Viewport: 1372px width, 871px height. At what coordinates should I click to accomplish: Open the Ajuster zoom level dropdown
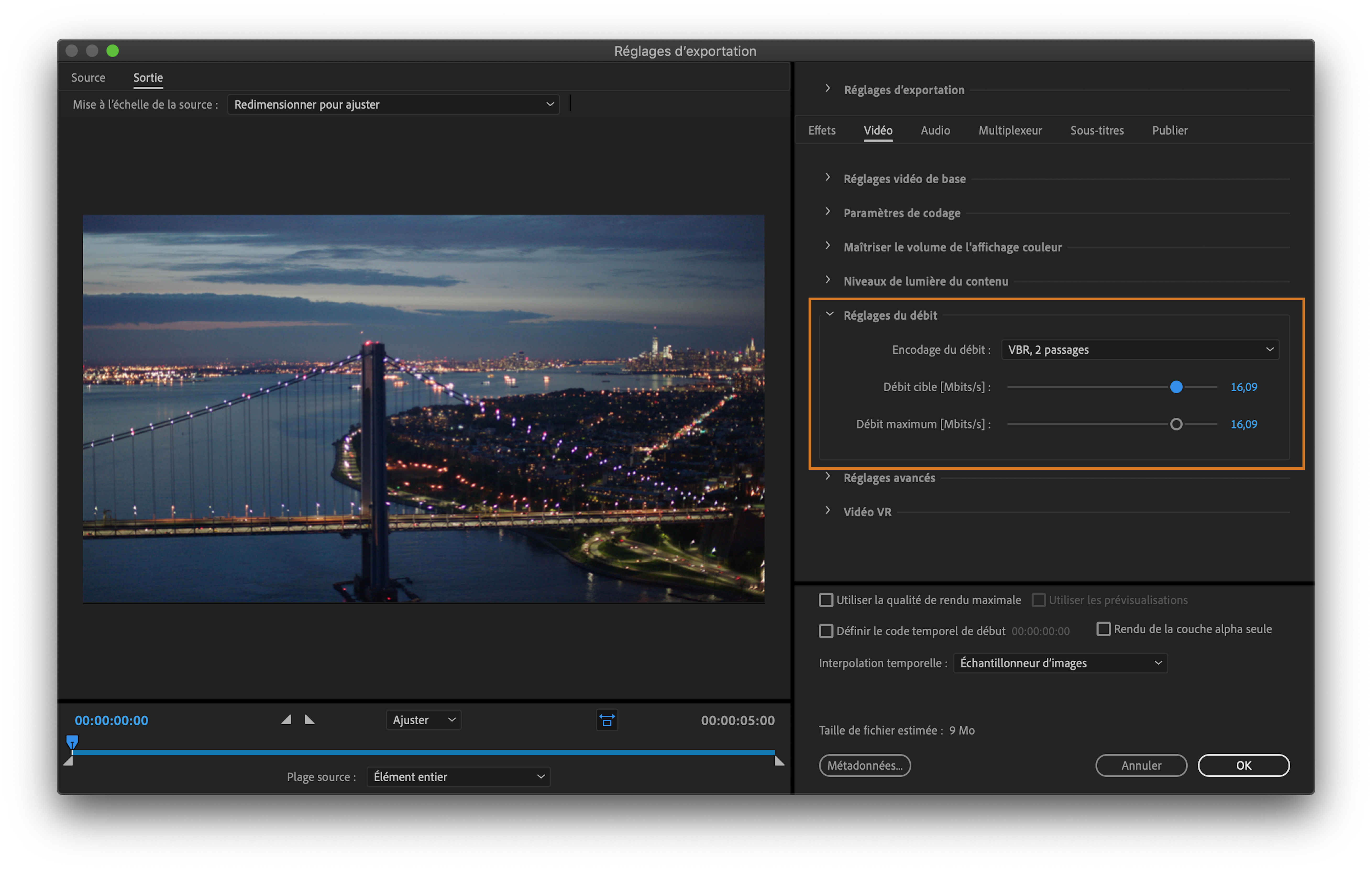click(423, 720)
